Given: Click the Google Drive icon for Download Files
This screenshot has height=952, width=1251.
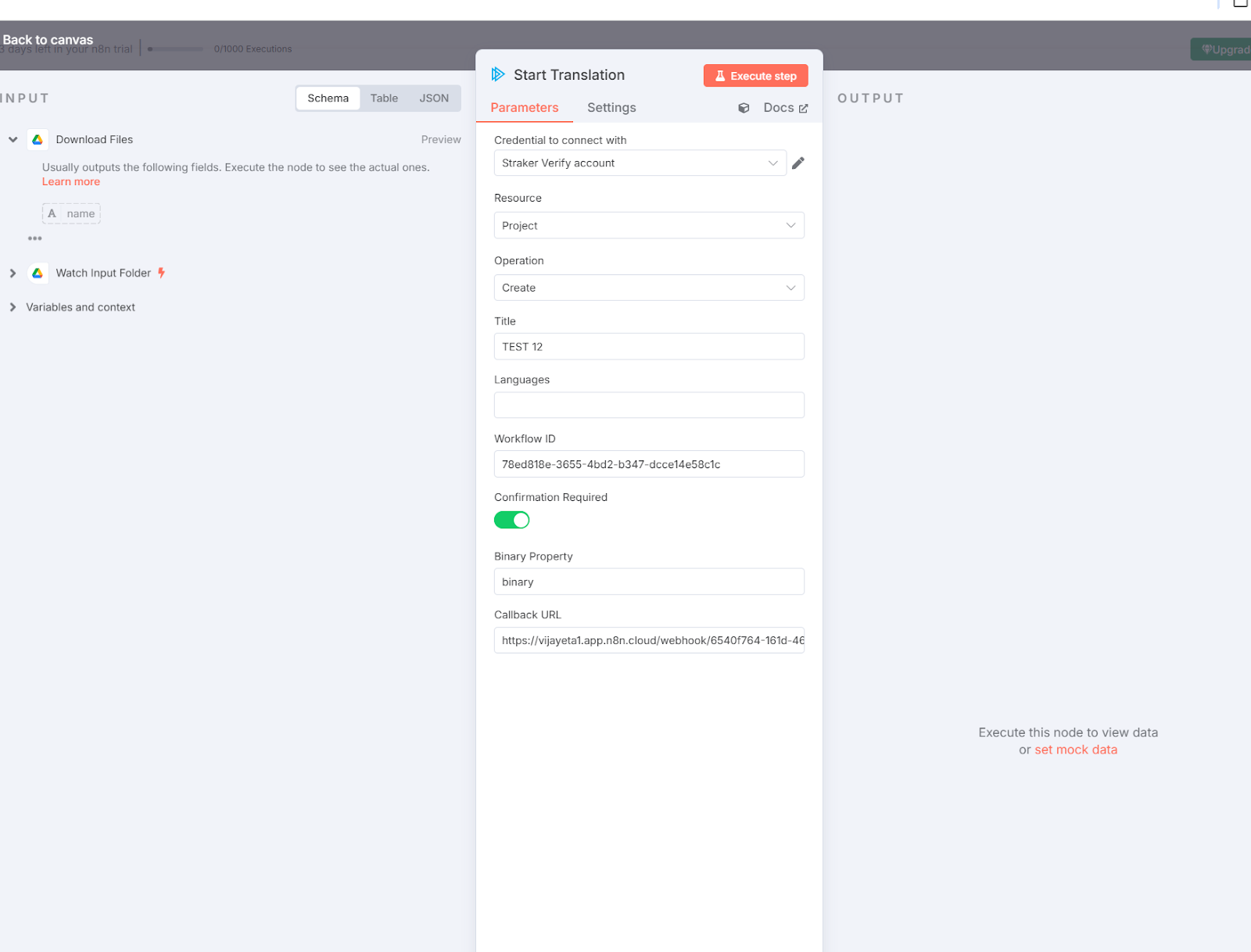Looking at the screenshot, I should coord(38,140).
